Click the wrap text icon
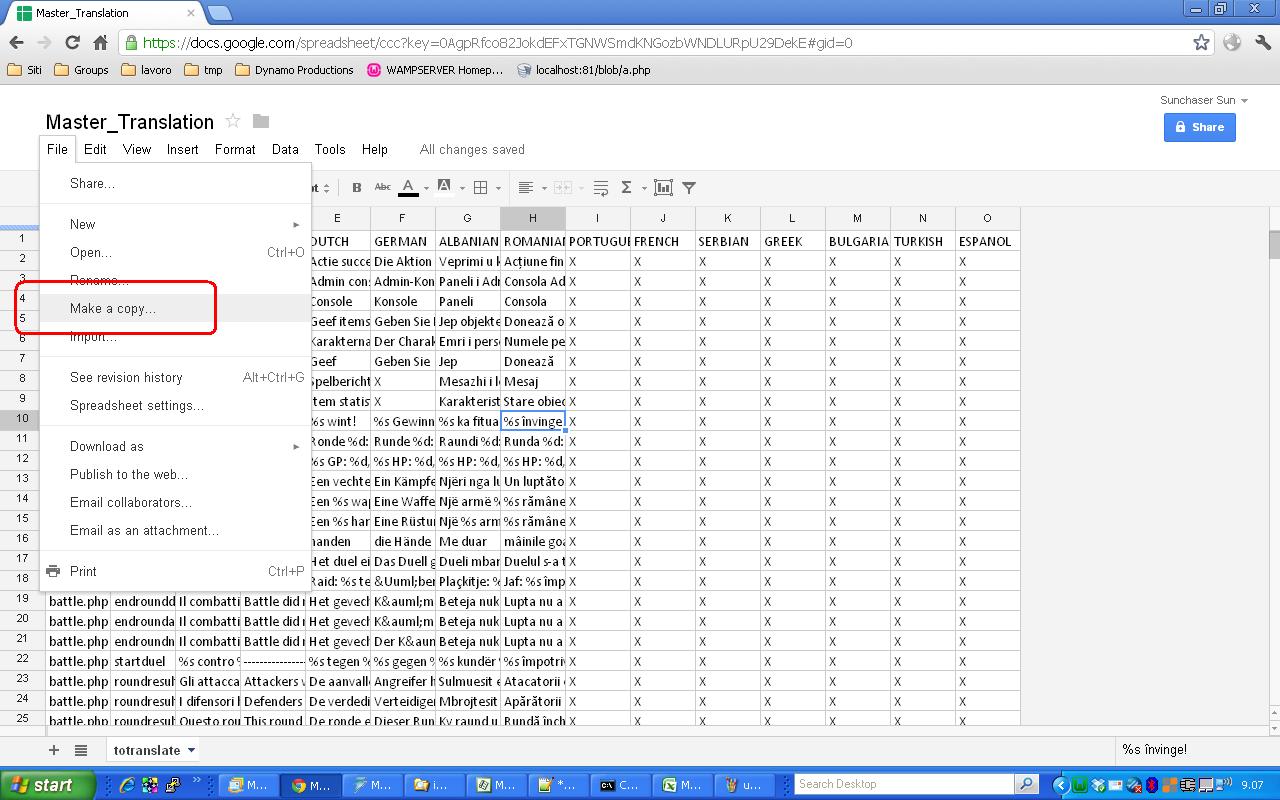This screenshot has height=800, width=1280. point(601,187)
